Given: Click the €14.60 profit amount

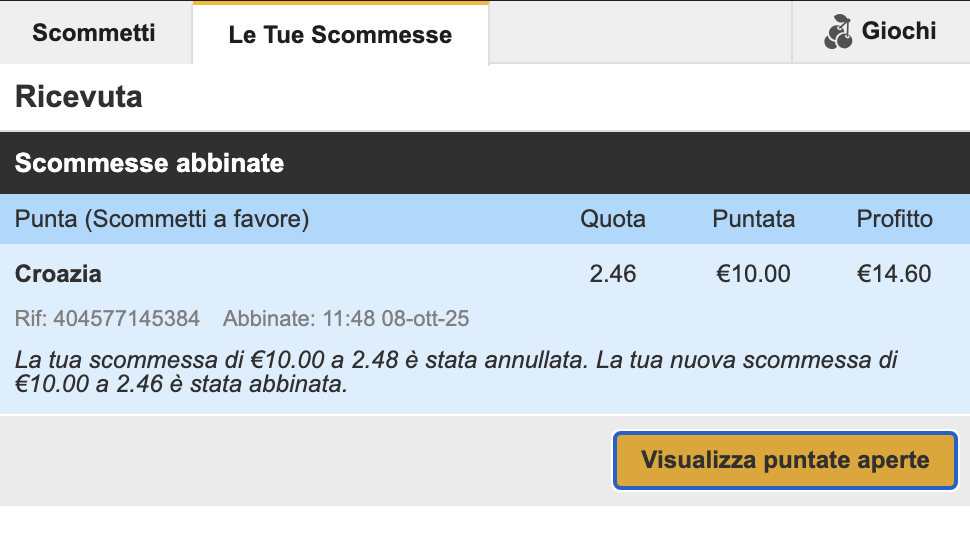Looking at the screenshot, I should (894, 273).
